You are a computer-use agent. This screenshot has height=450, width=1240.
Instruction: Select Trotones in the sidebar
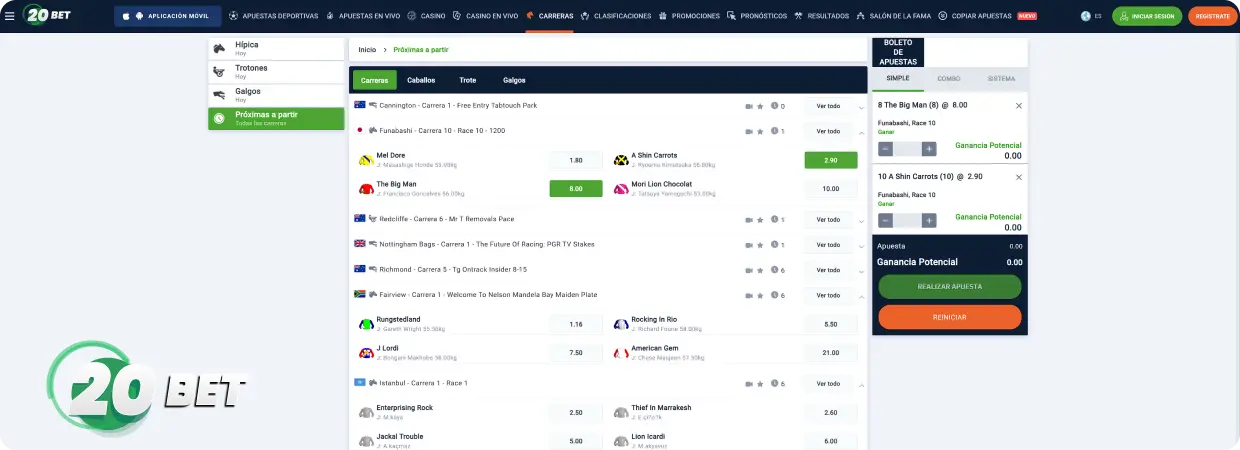pos(276,72)
